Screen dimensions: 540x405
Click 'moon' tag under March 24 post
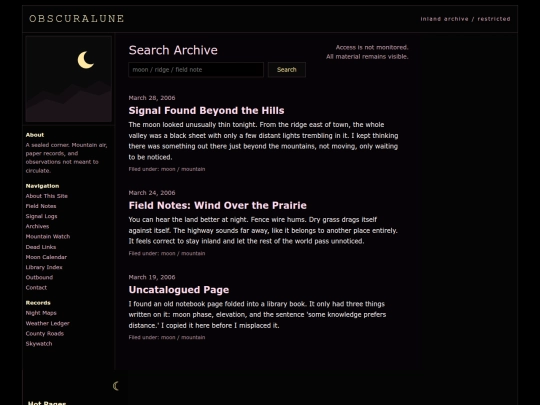pos(168,253)
